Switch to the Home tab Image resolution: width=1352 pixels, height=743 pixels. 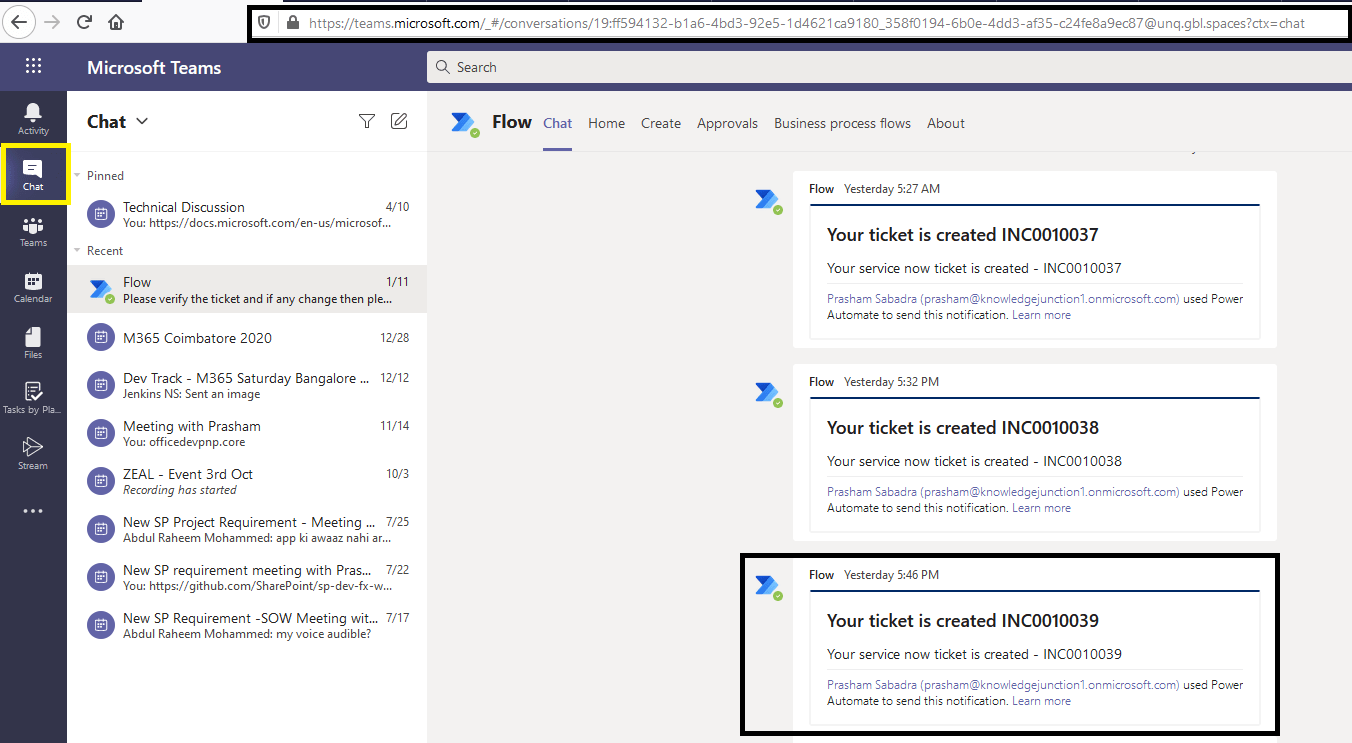(607, 123)
